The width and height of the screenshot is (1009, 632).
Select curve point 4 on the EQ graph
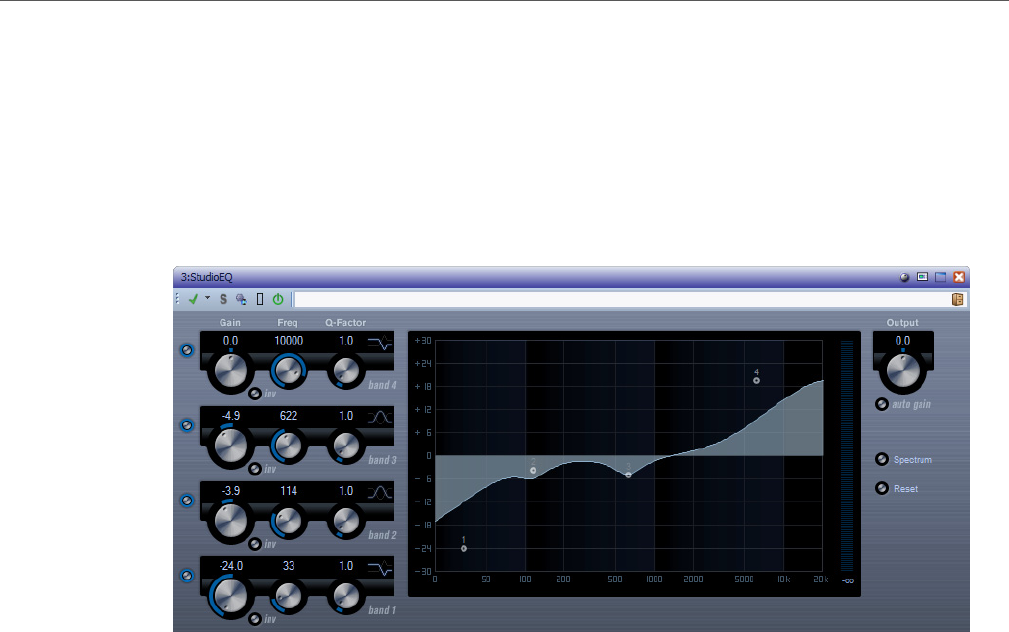tap(756, 380)
